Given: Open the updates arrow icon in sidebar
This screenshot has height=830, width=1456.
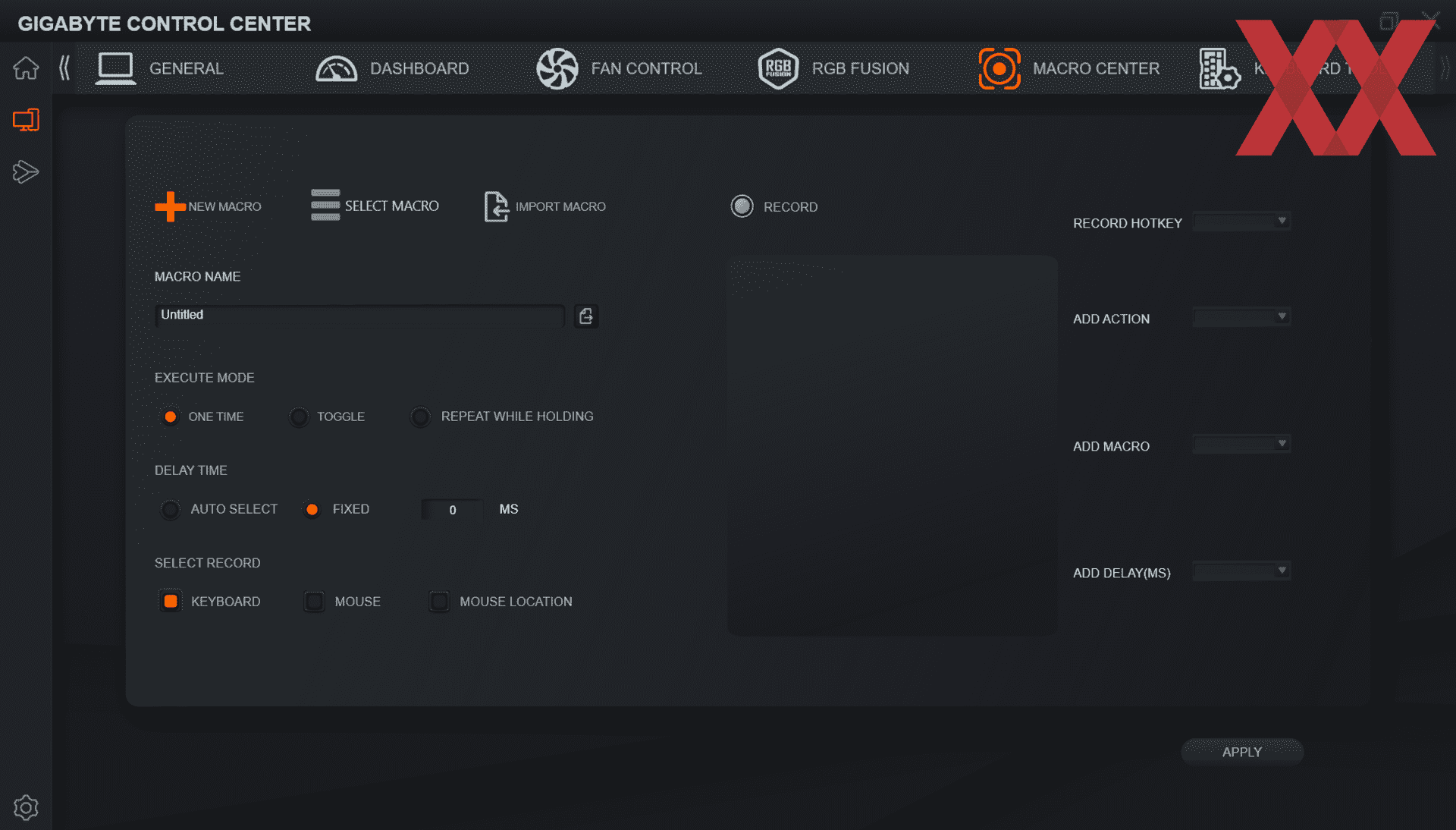Looking at the screenshot, I should [26, 172].
